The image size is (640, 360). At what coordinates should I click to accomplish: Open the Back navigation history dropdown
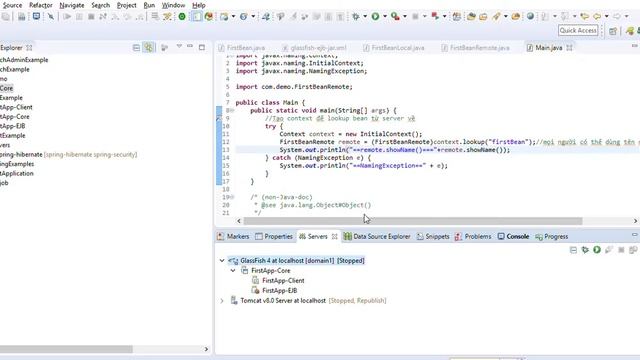click(x=607, y=17)
